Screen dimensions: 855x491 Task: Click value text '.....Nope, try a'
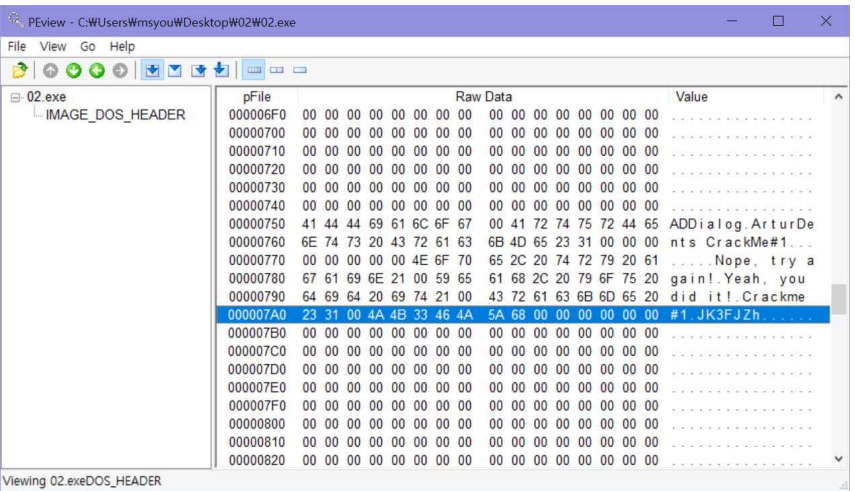(742, 261)
